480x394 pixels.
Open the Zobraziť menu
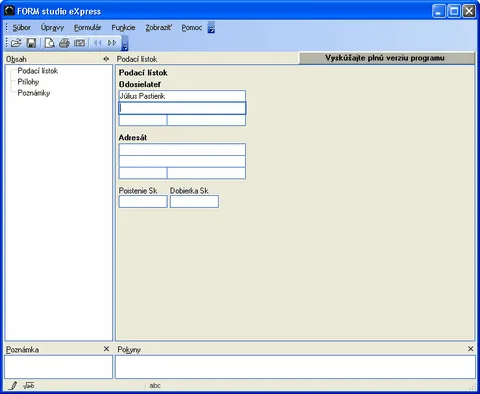click(158, 28)
